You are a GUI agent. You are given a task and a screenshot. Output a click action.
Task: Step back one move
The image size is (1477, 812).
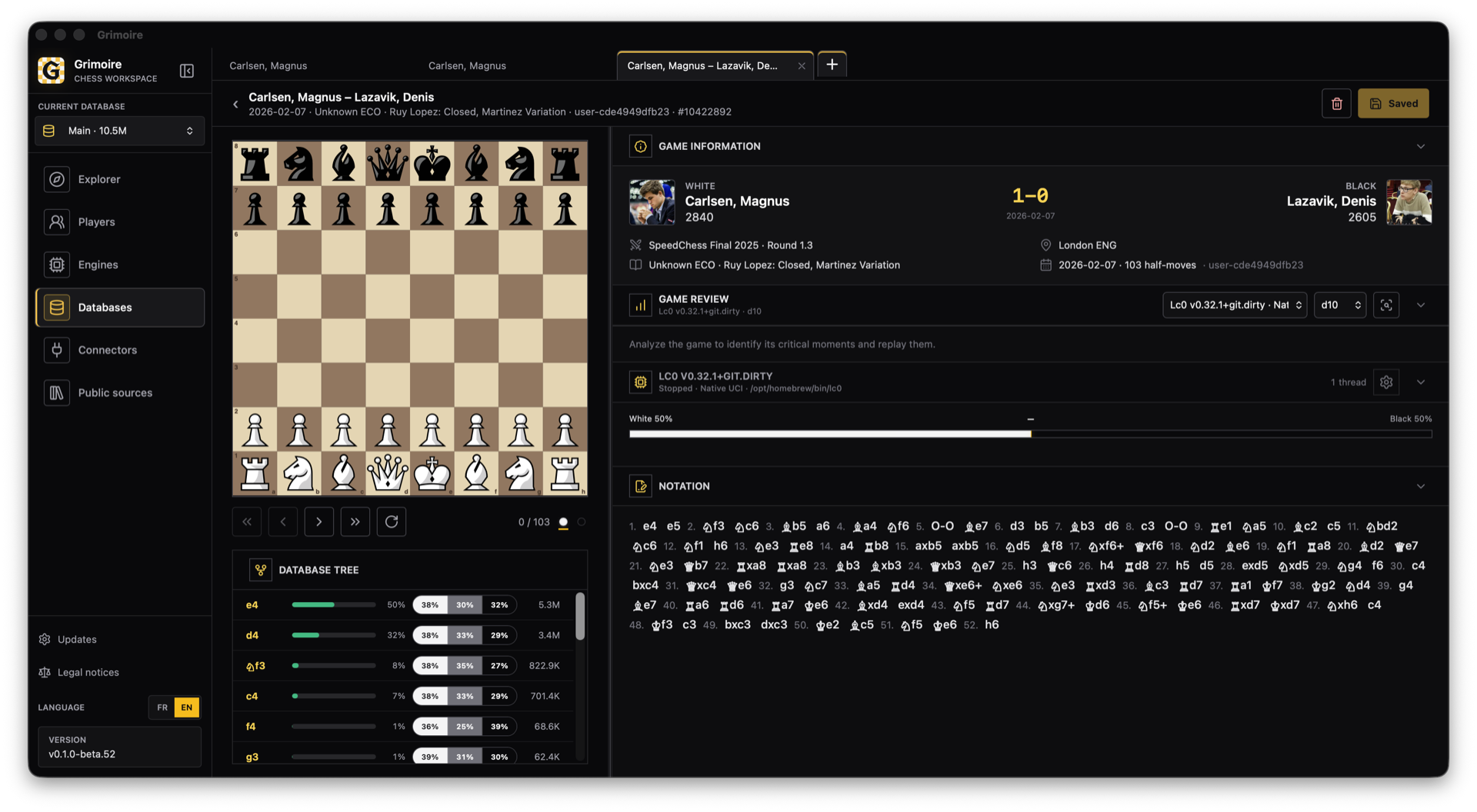click(x=283, y=522)
